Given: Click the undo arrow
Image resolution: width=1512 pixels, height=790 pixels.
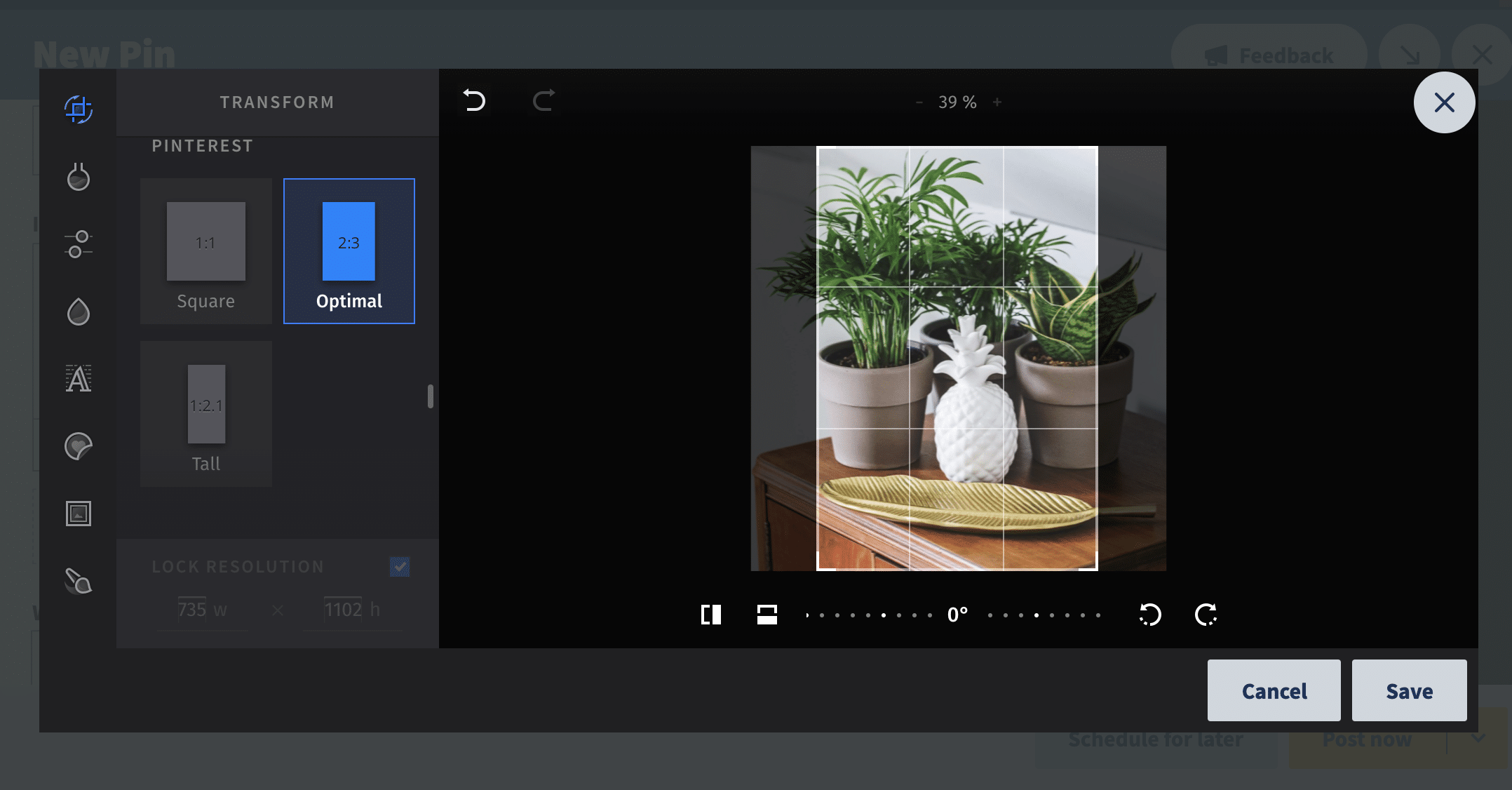Looking at the screenshot, I should coord(474,101).
